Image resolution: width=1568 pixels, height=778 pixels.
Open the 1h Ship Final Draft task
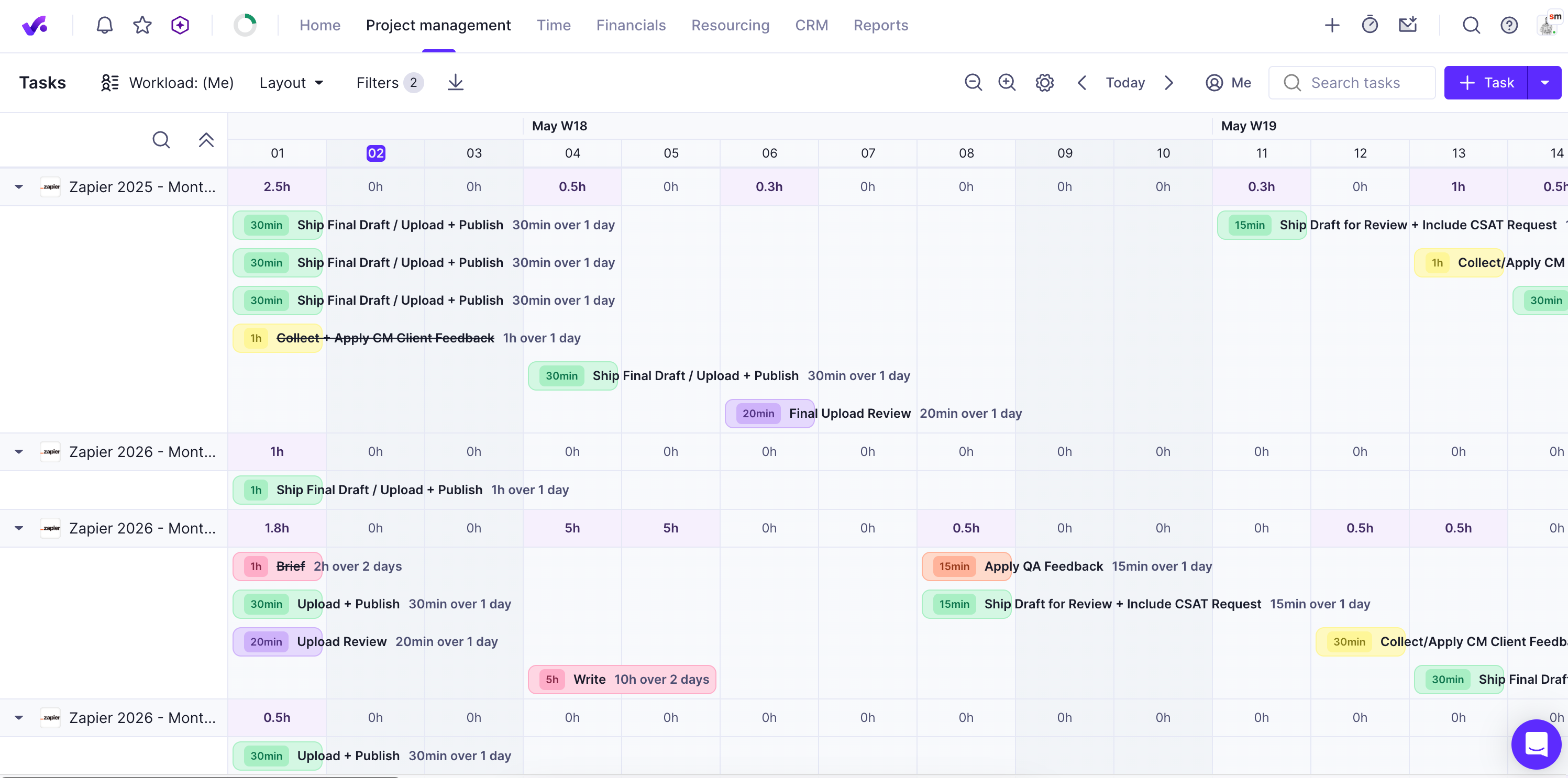click(278, 490)
